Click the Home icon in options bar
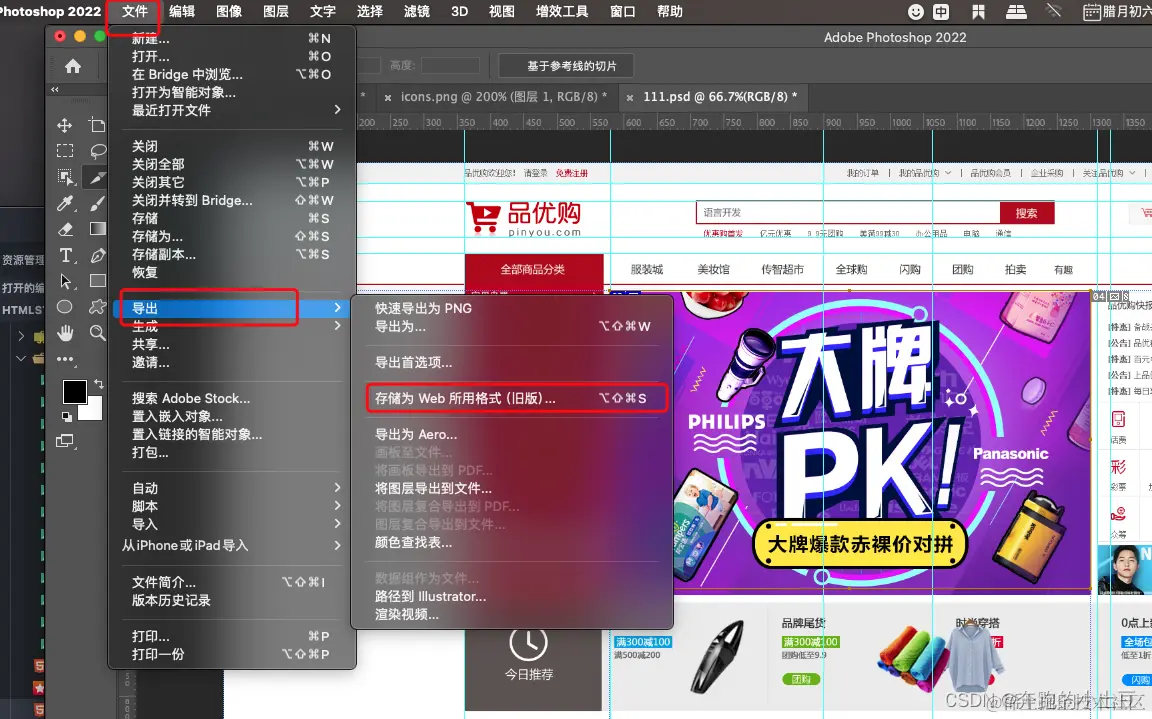This screenshot has width=1152, height=719. [73, 66]
